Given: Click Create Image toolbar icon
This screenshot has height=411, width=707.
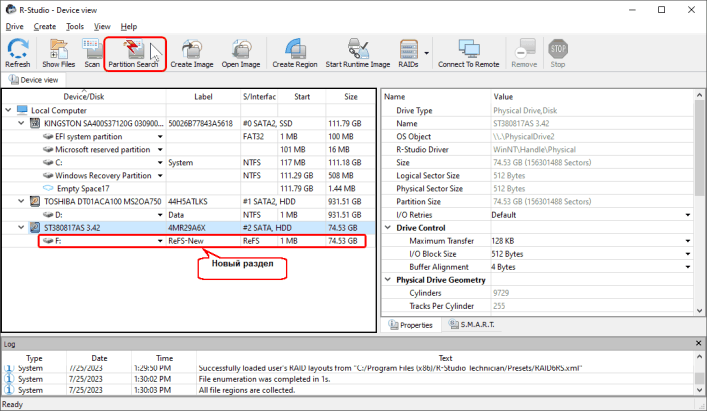Looking at the screenshot, I should (192, 49).
